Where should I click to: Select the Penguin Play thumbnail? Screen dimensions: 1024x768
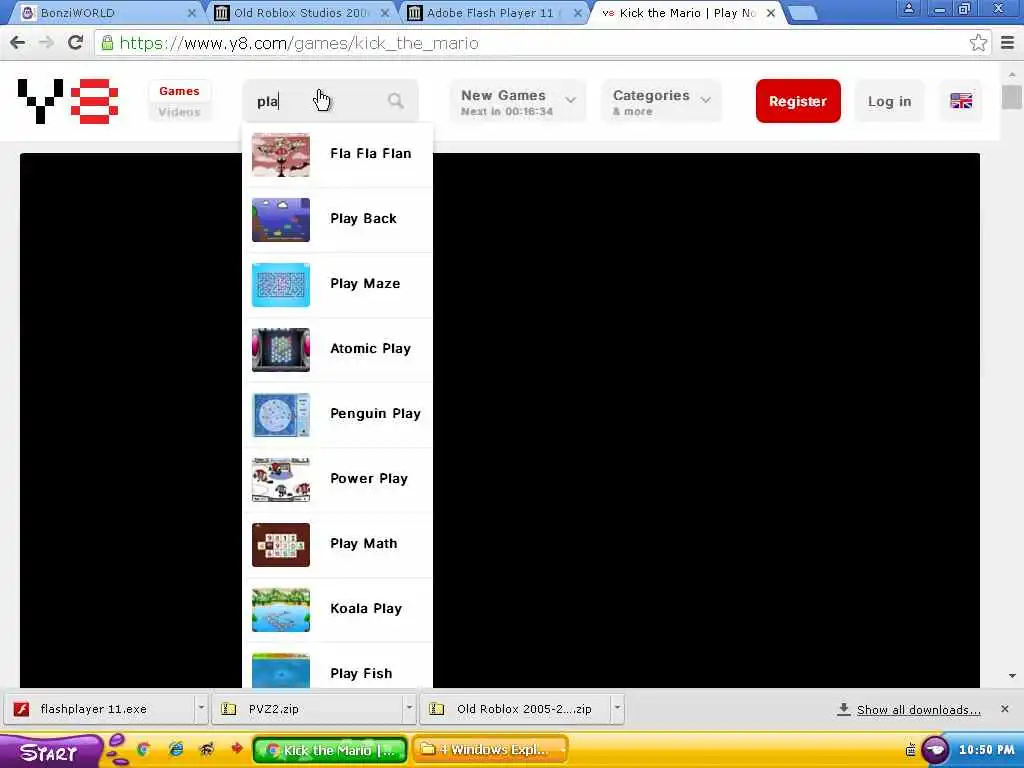tap(281, 415)
